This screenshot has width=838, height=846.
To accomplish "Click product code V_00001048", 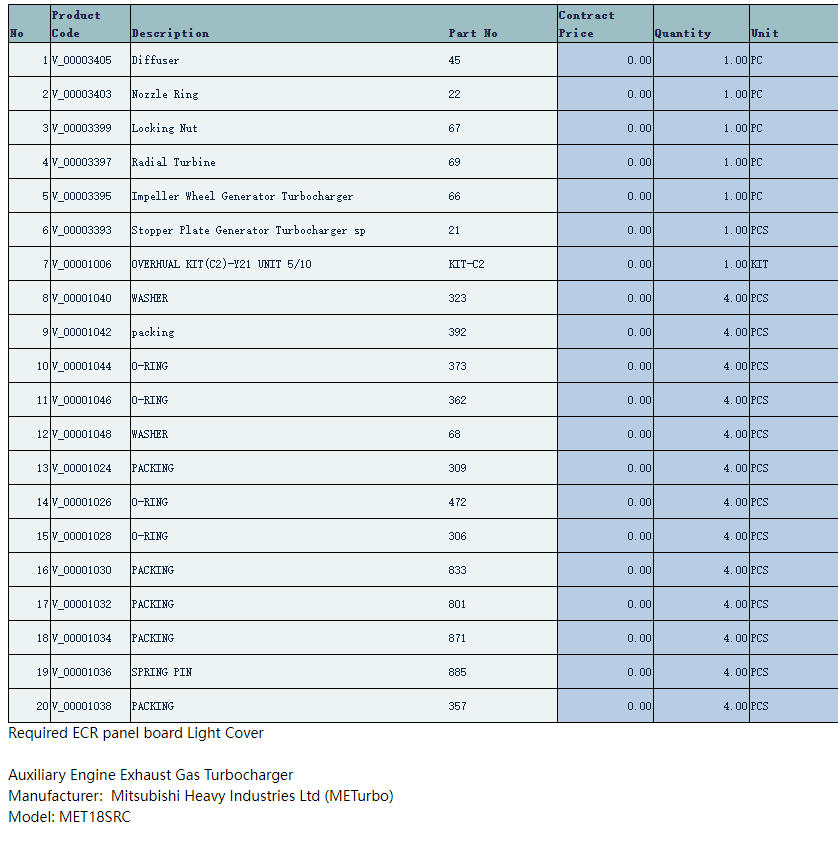I will pyautogui.click(x=82, y=434).
